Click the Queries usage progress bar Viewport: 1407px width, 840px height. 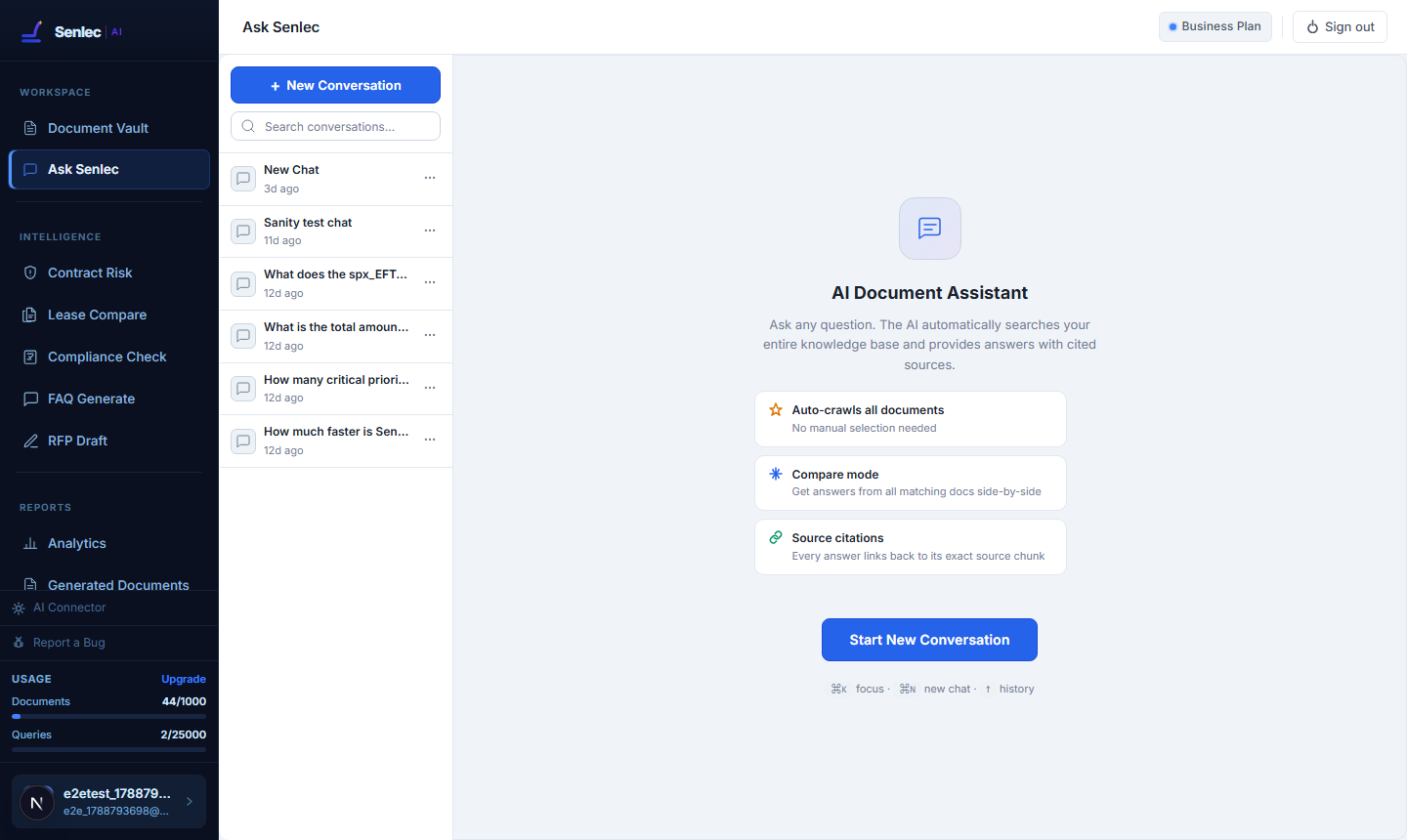tap(109, 749)
